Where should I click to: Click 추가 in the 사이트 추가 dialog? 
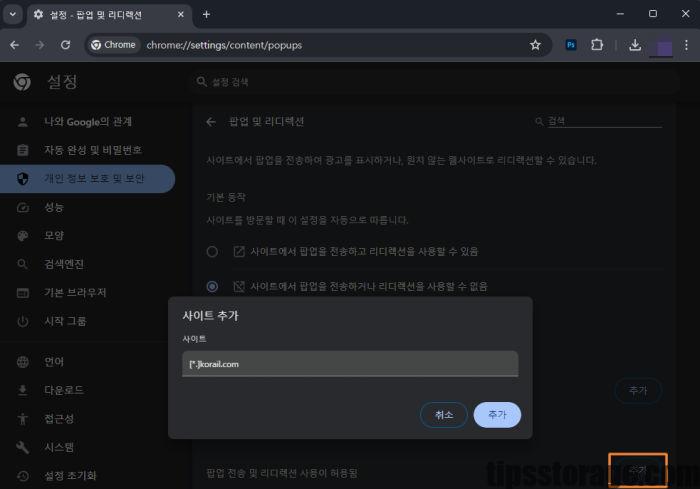[x=497, y=415]
